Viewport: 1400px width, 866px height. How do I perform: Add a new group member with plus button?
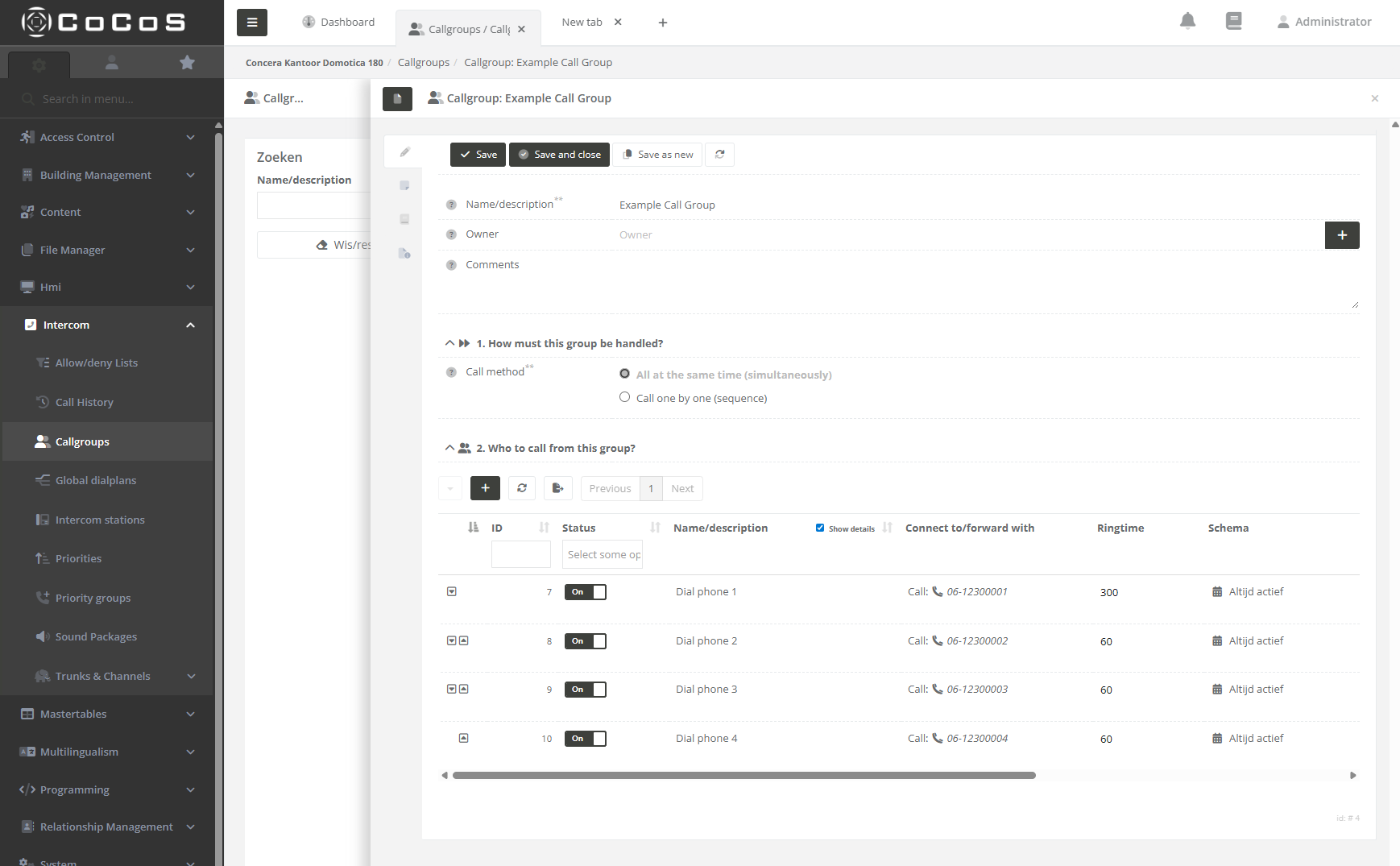[x=485, y=488]
